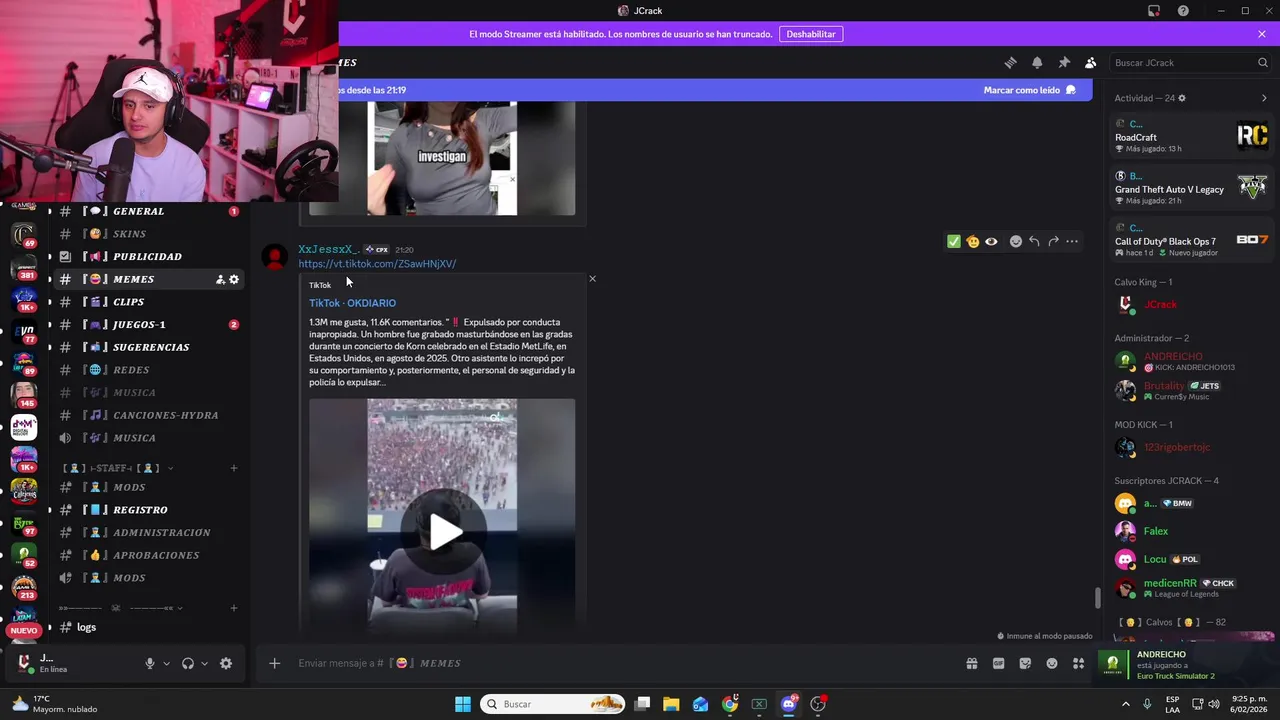Toggle headphone deafen in user panel
Screen dimensions: 1280x720
tap(187, 663)
